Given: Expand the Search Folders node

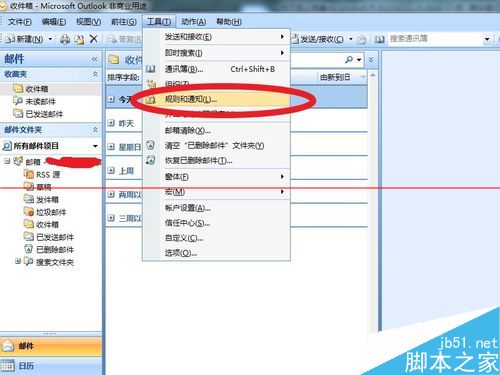Looking at the screenshot, I should click(18, 261).
